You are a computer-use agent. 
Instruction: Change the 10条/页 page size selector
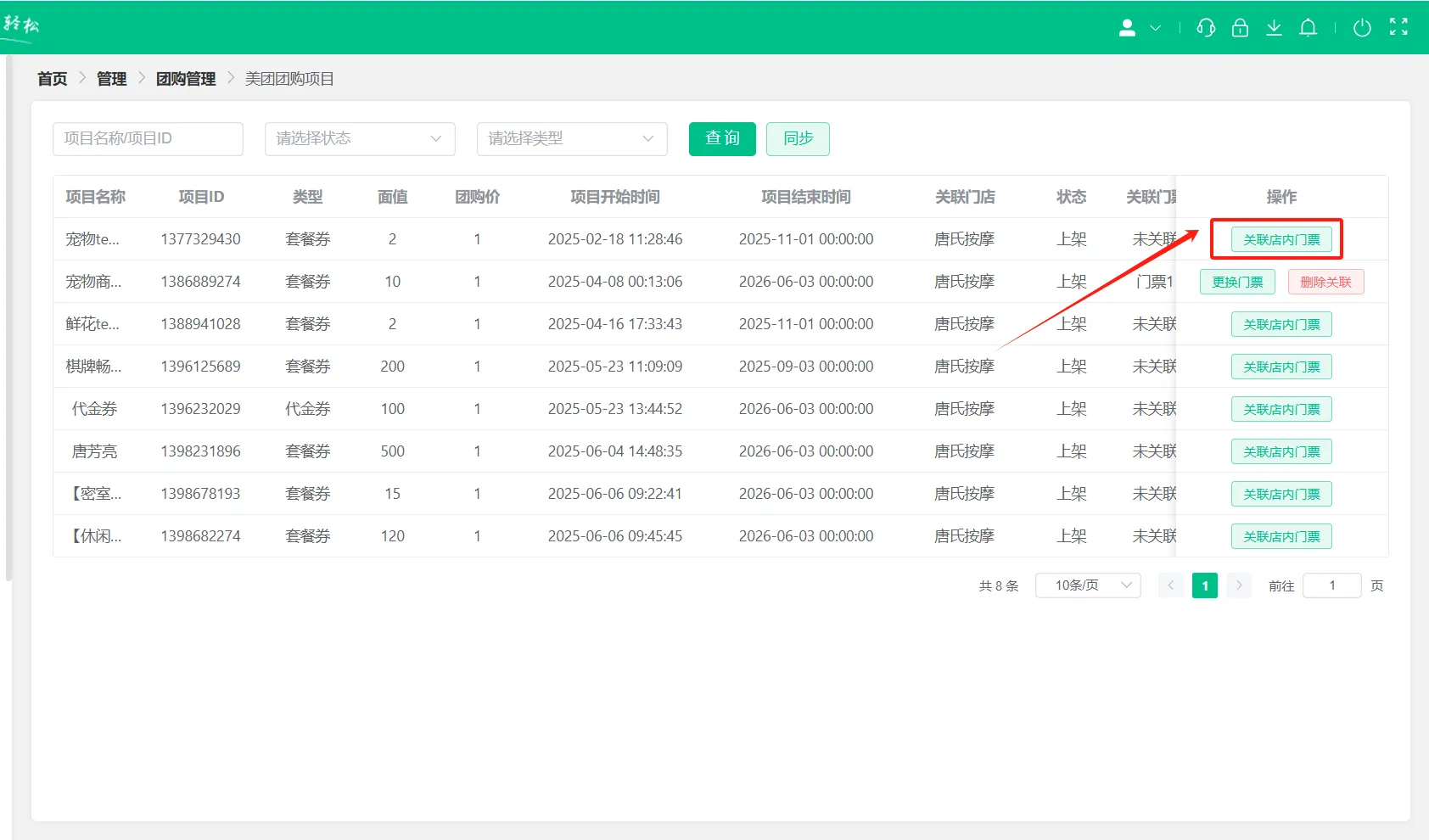[1088, 585]
